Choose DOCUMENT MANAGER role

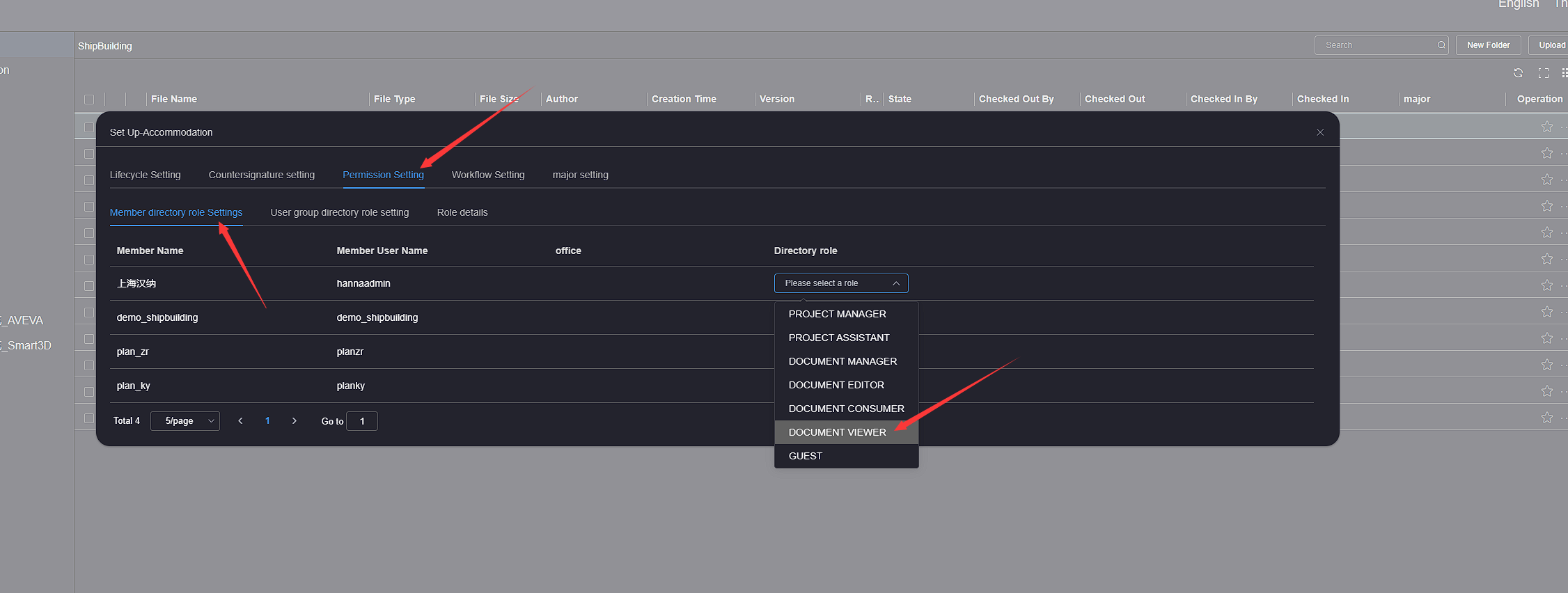tap(847, 361)
